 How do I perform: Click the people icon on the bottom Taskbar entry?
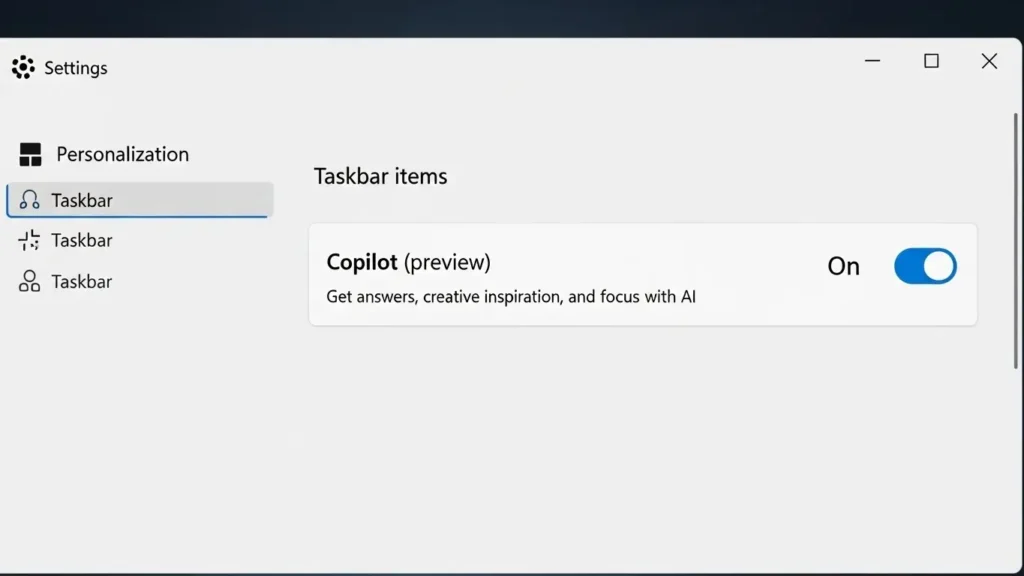click(31, 281)
